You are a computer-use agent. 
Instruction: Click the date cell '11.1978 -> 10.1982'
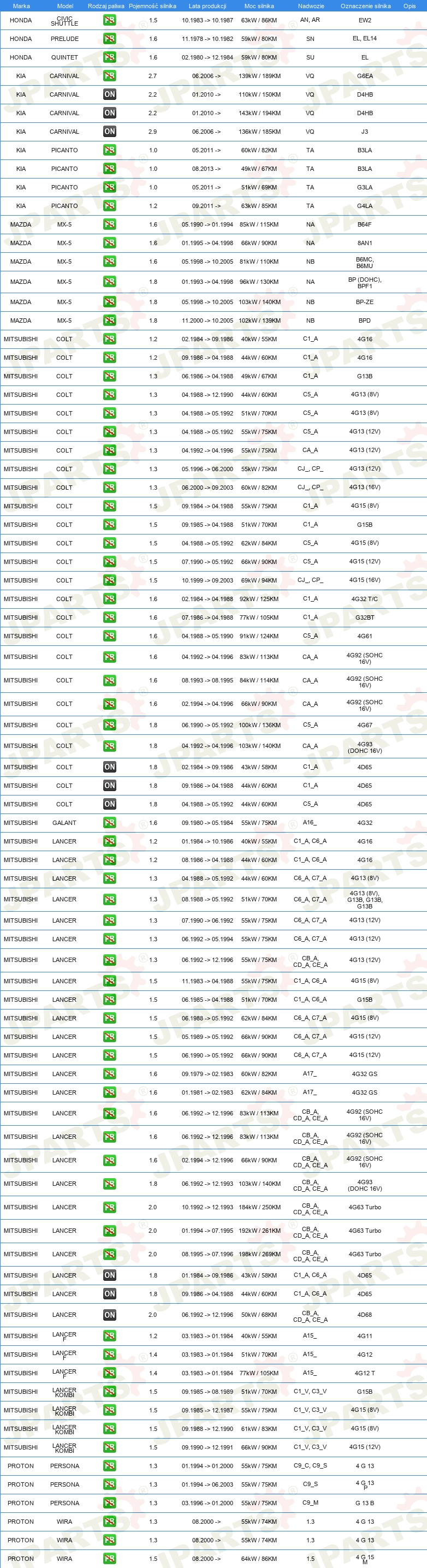(207, 38)
